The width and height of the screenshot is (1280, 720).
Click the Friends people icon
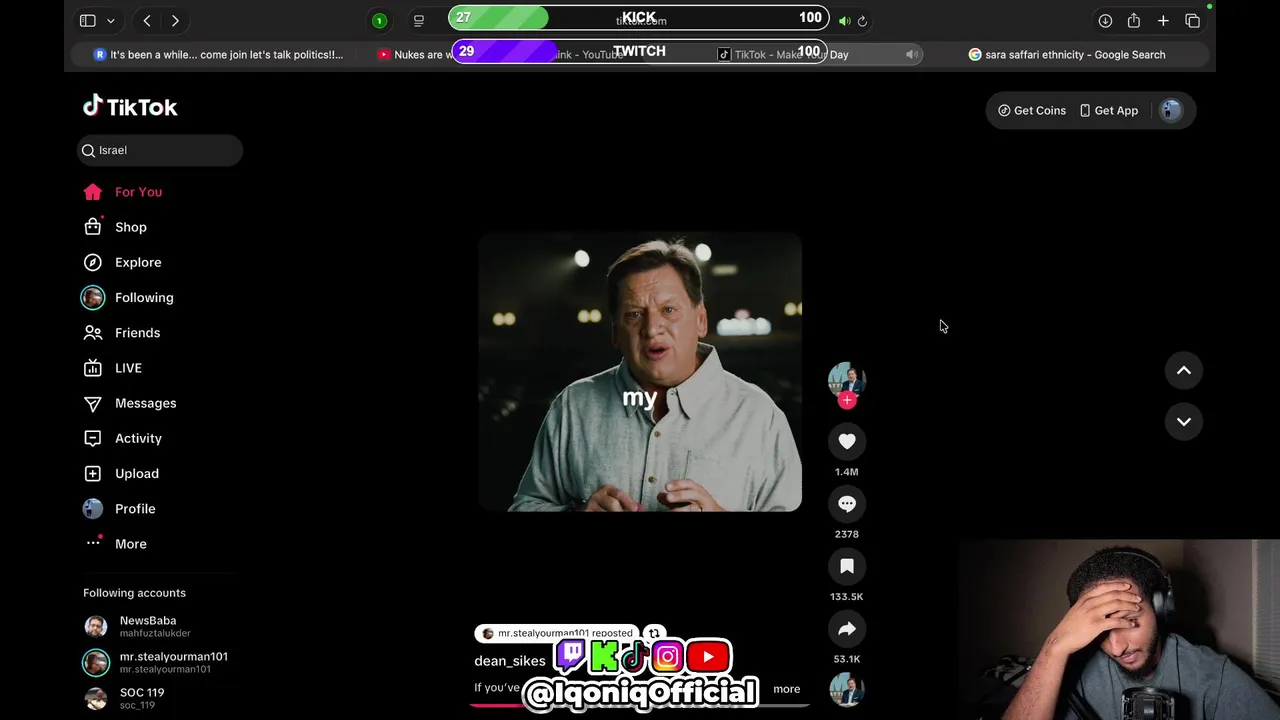93,333
